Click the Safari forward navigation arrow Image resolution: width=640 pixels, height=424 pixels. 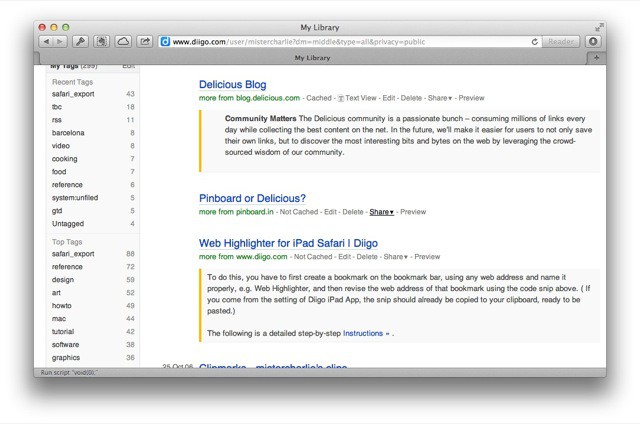coord(61,42)
